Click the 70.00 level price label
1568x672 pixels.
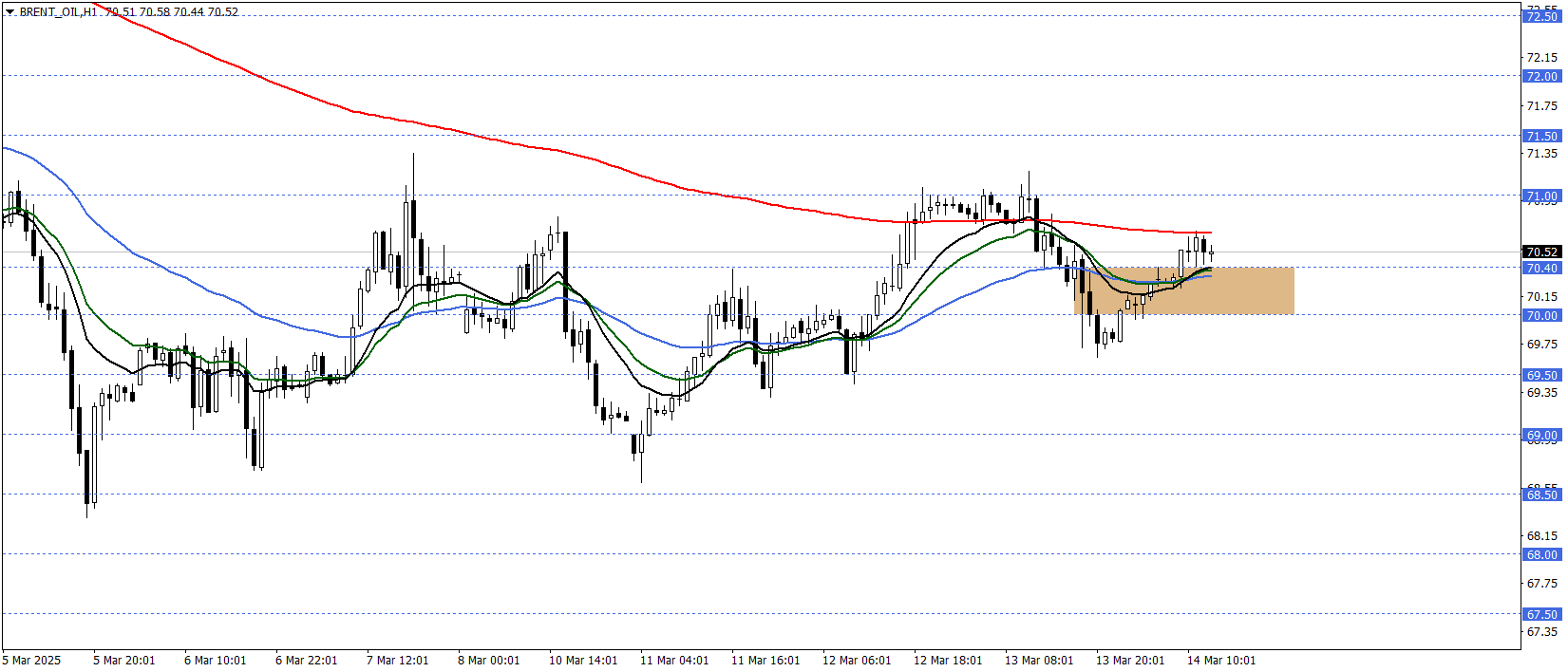[1541, 315]
